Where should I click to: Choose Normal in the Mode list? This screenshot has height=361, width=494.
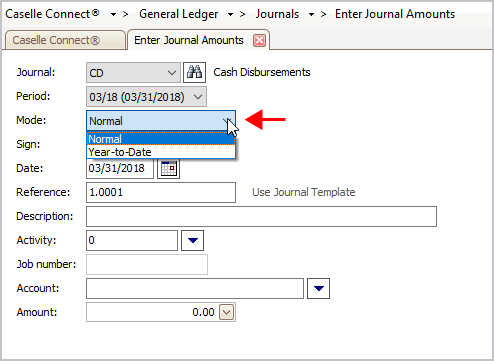(x=161, y=139)
